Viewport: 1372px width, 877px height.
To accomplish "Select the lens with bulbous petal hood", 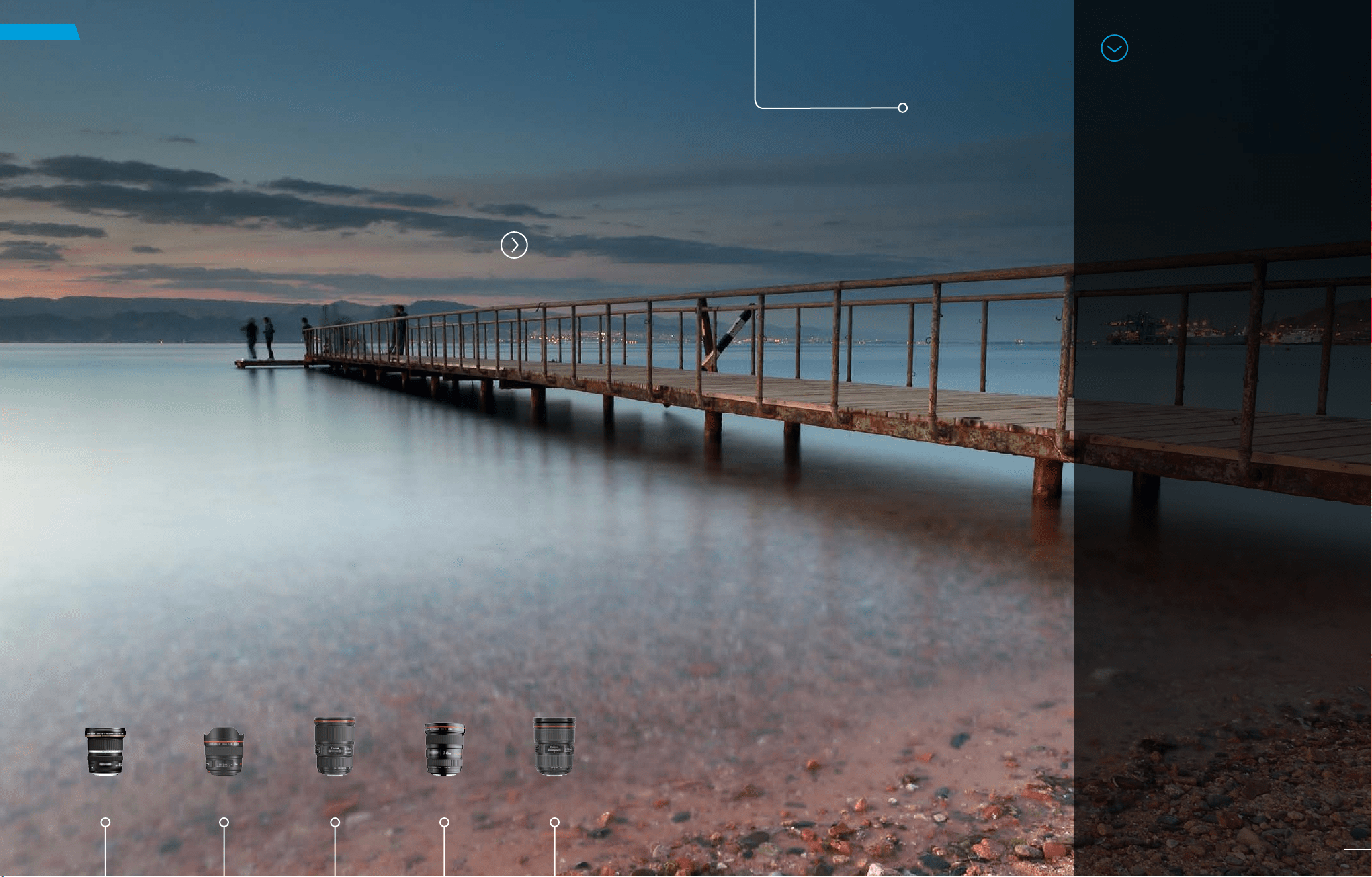I will tap(224, 751).
